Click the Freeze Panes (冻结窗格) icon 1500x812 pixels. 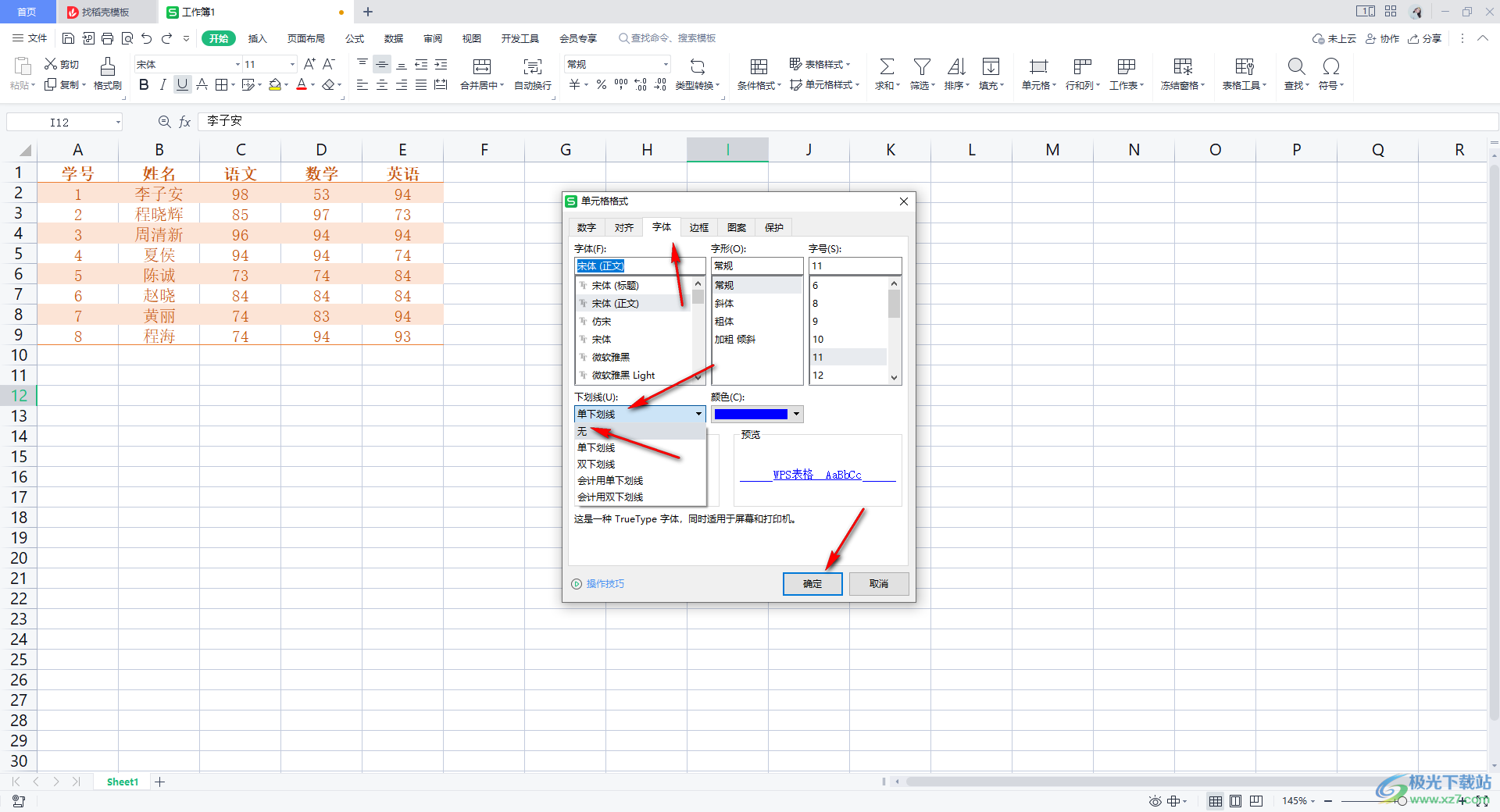(1183, 66)
